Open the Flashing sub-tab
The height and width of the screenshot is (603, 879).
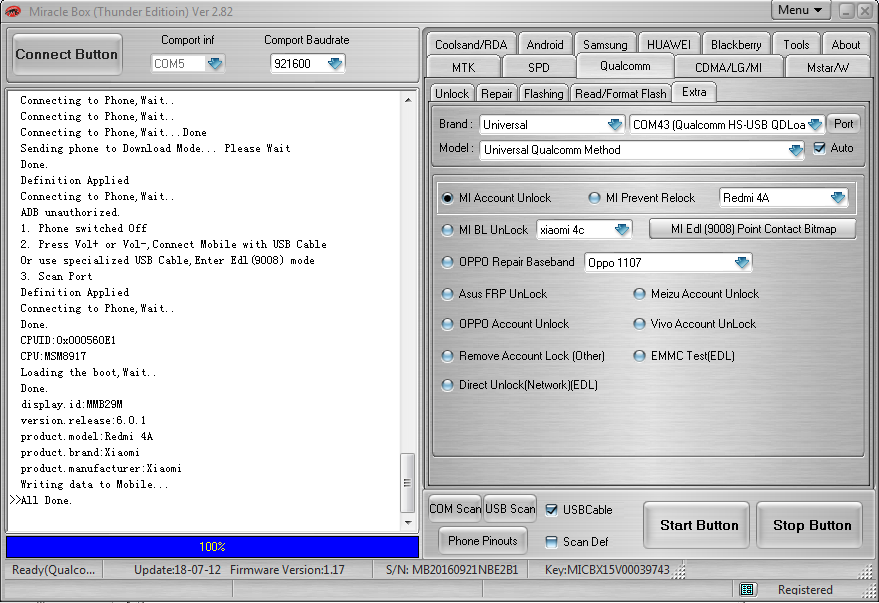[543, 94]
